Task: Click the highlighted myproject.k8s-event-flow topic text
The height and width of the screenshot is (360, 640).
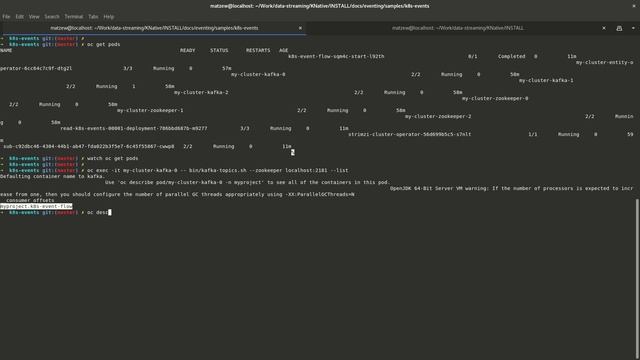Action: coord(36,206)
